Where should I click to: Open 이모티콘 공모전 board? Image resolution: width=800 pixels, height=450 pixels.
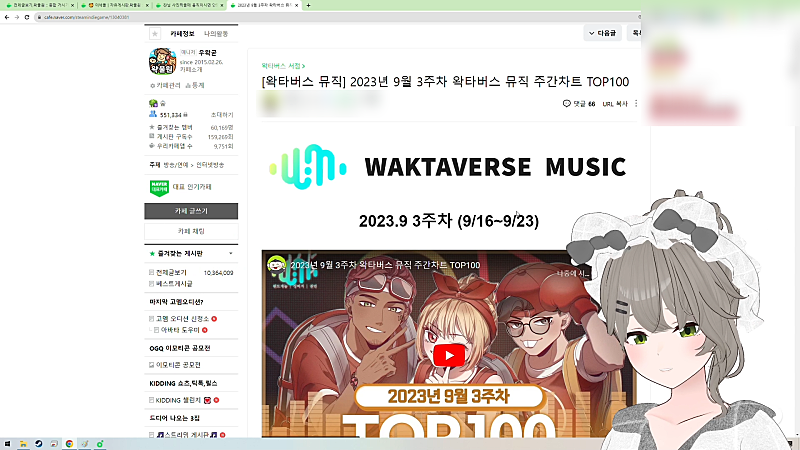pos(178,365)
